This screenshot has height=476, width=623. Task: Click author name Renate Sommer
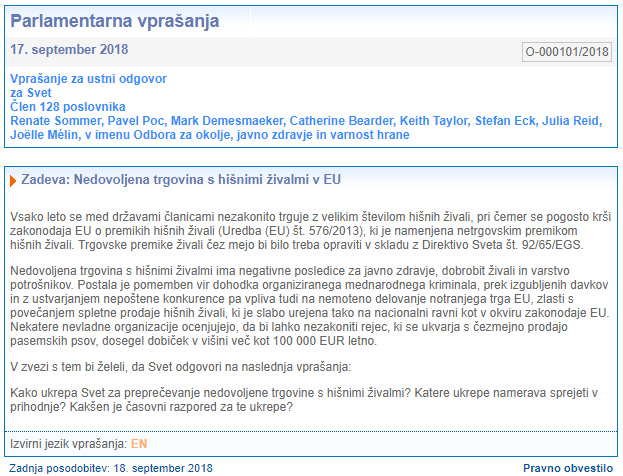coord(56,121)
